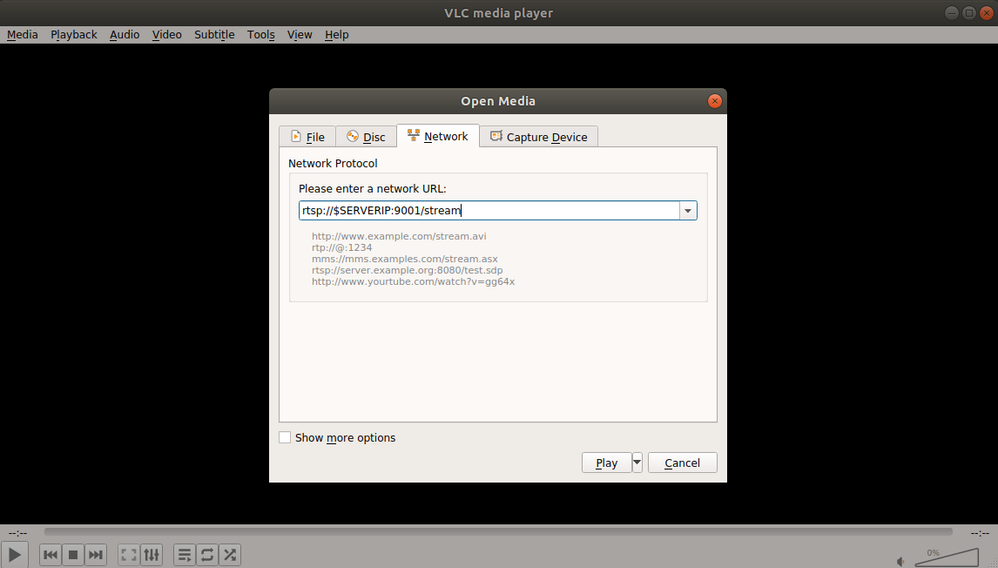Screen dimensions: 998x568
Task: Click into the network URL field
Action: [489, 211]
